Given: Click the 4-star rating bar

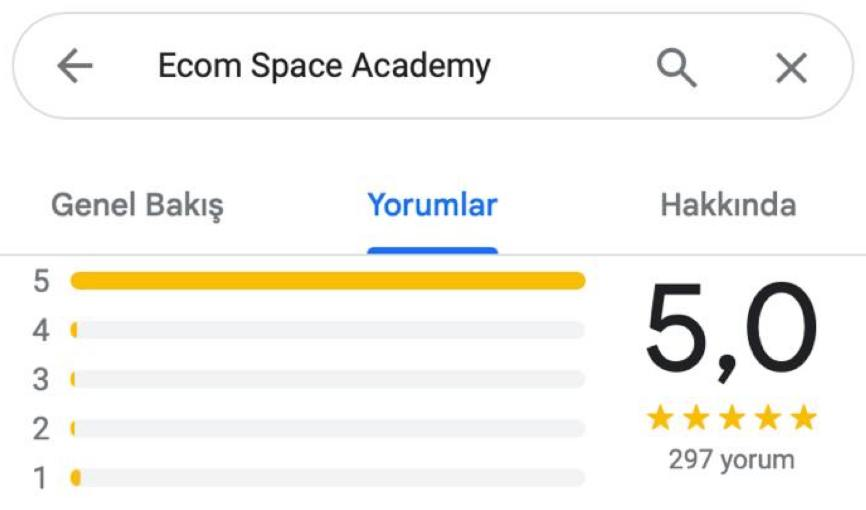Looking at the screenshot, I should 327,330.
